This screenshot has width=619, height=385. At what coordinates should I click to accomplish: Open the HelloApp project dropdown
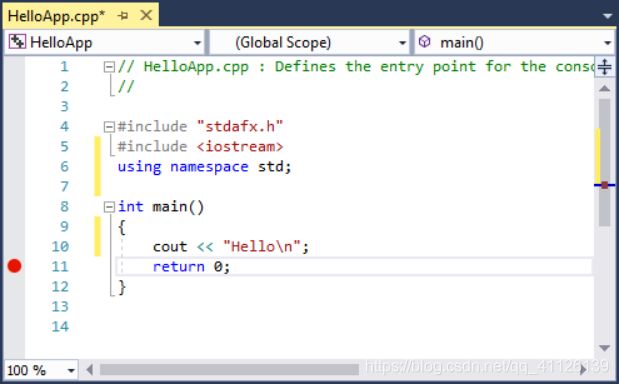[197, 43]
